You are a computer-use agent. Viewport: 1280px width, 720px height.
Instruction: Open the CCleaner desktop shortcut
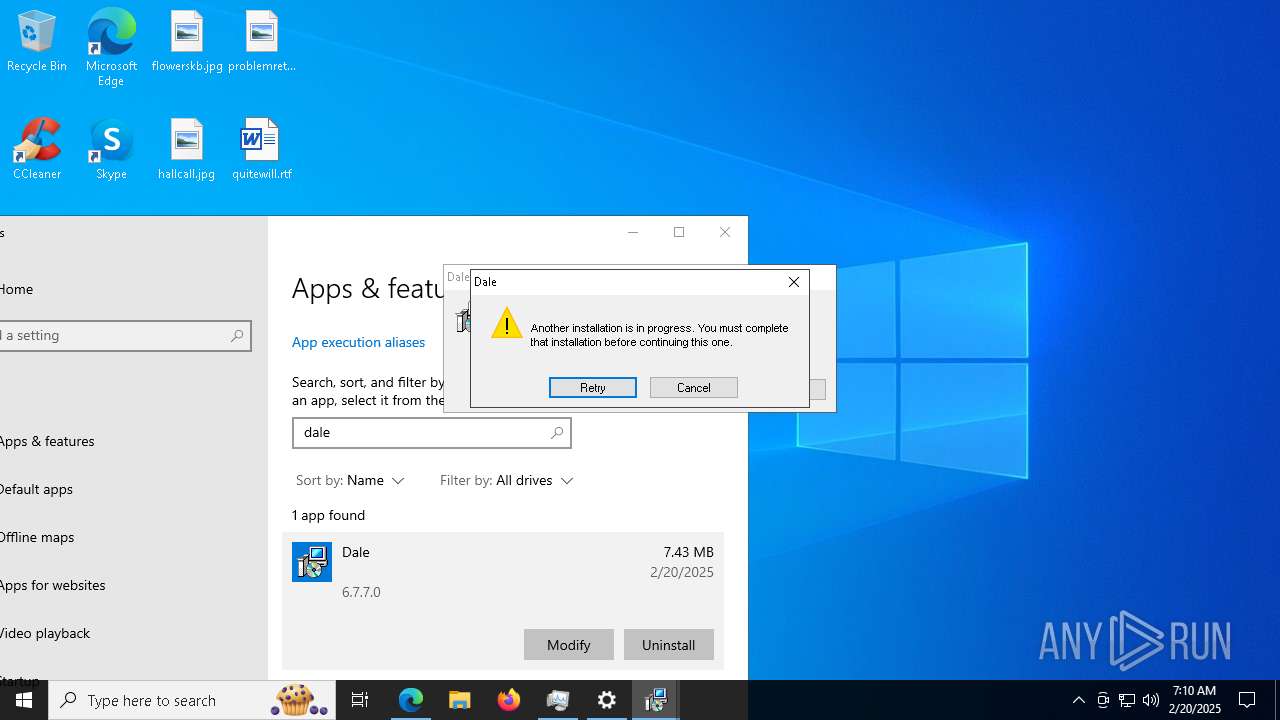point(37,149)
